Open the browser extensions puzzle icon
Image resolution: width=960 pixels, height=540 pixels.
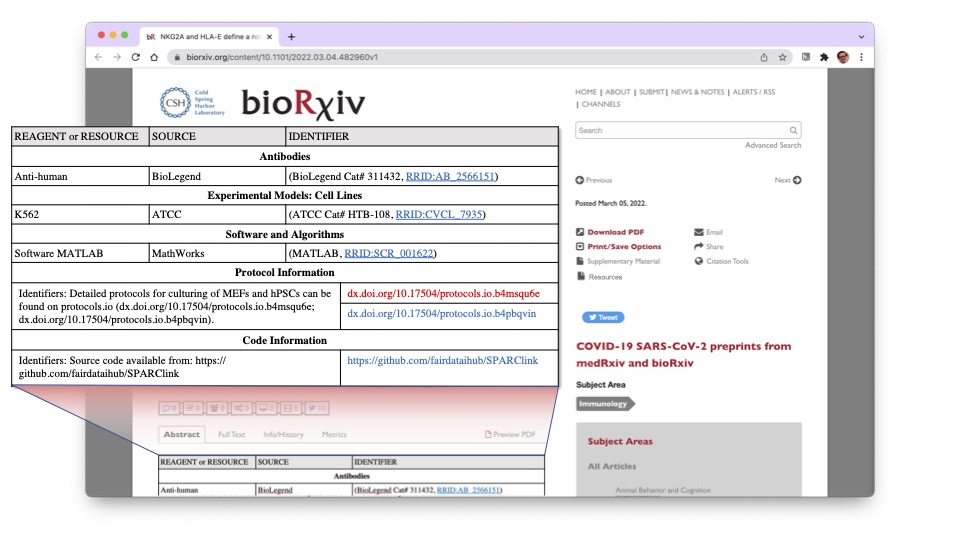click(x=824, y=57)
